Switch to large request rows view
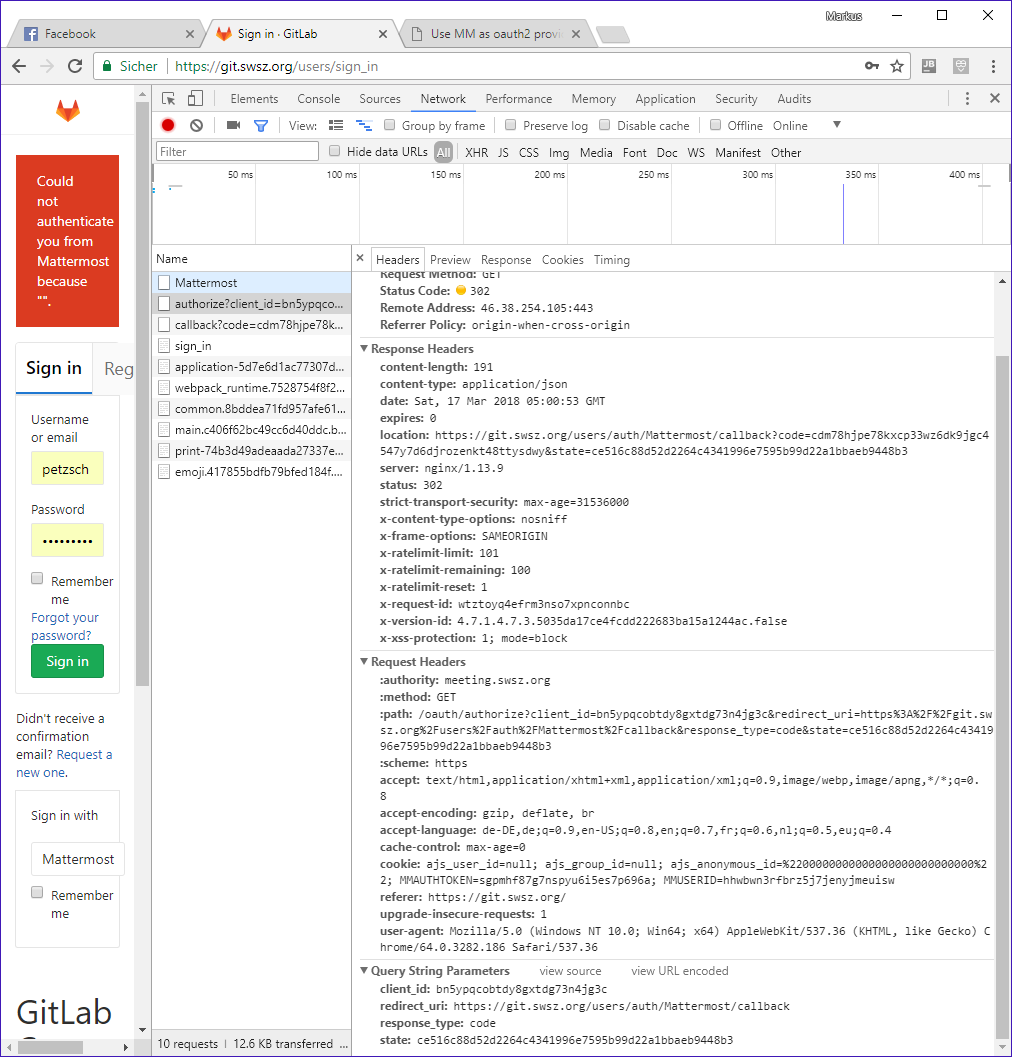1012x1057 pixels. pos(336,125)
